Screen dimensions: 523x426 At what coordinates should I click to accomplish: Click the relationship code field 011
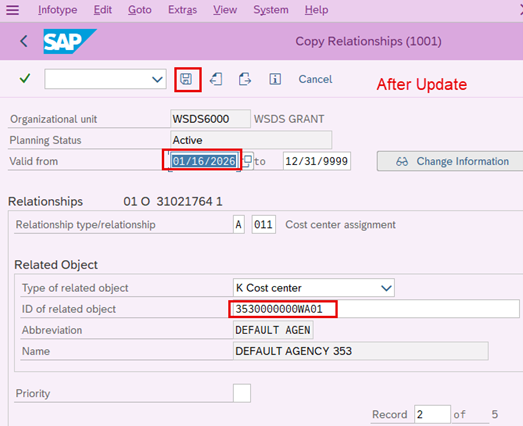point(264,225)
